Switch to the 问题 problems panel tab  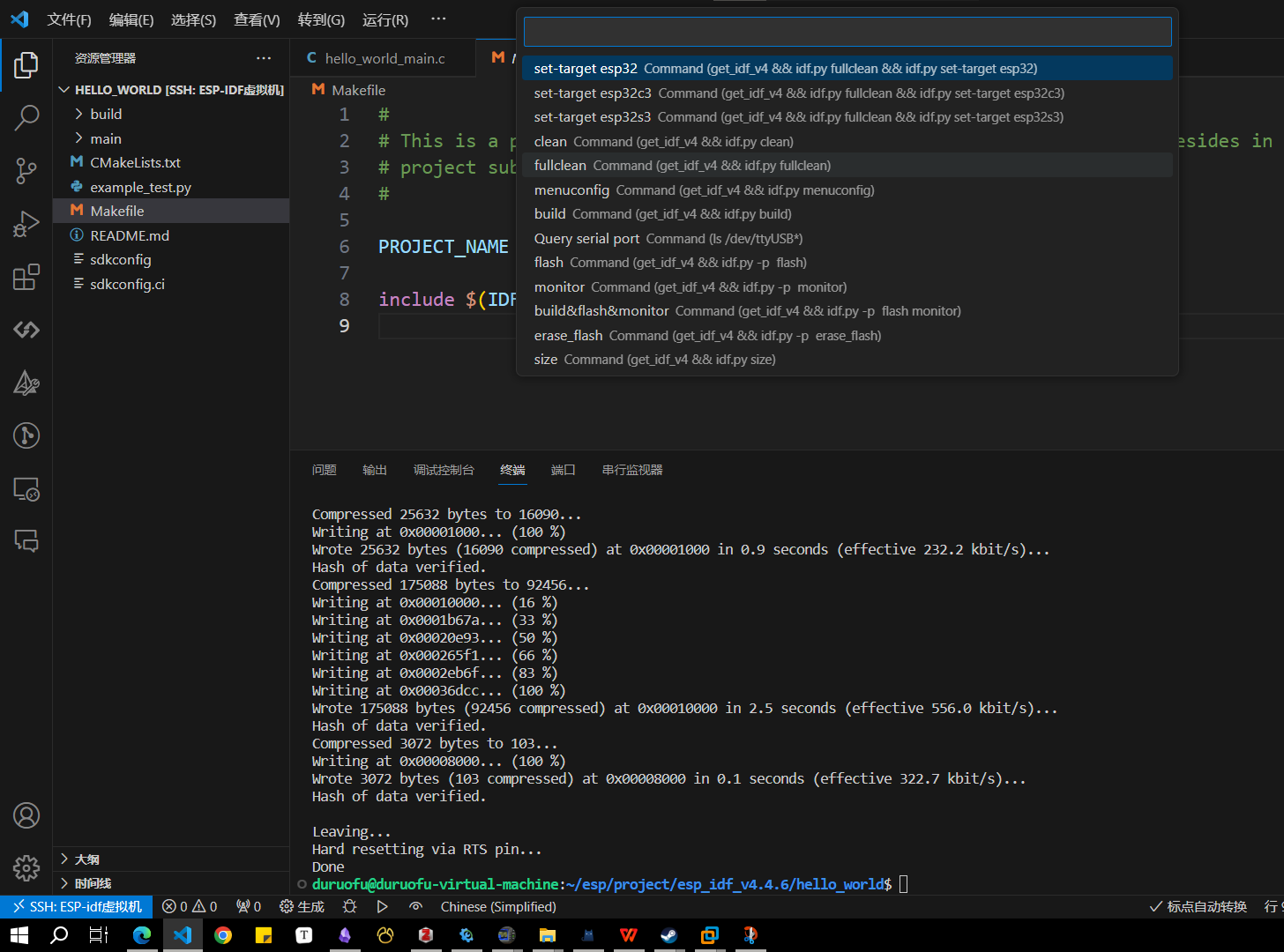(x=325, y=470)
